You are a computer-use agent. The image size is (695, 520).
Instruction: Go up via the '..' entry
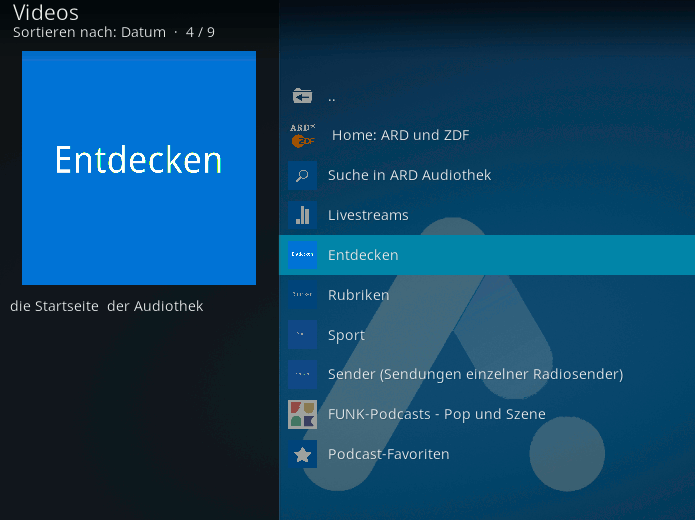[x=487, y=96]
